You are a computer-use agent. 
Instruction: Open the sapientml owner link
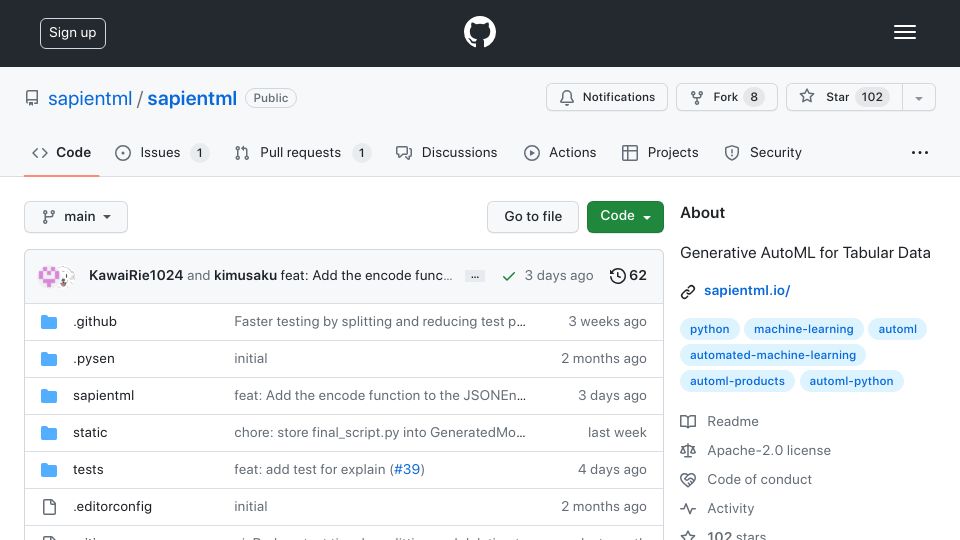[x=90, y=98]
